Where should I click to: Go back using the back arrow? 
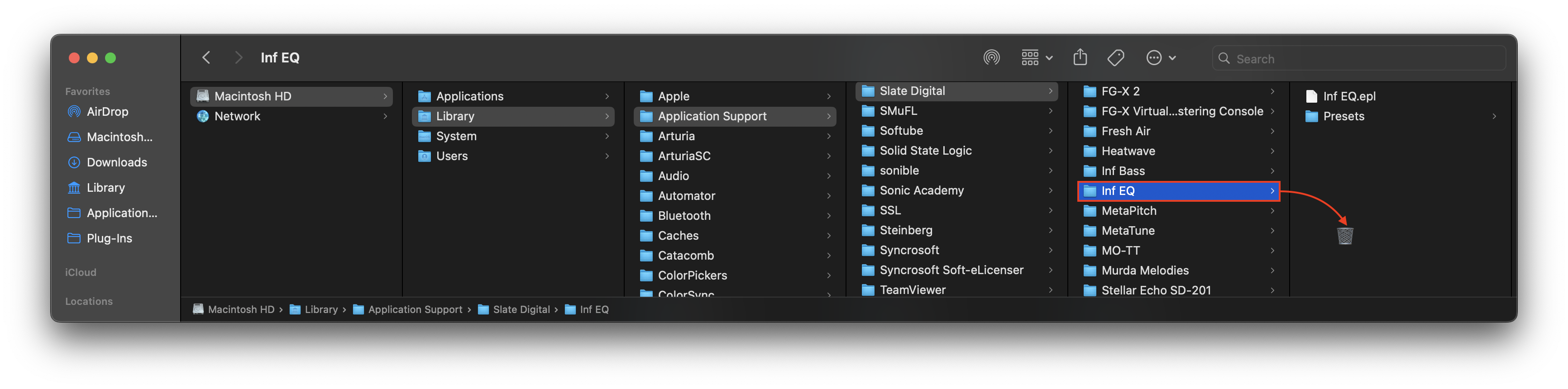point(206,58)
